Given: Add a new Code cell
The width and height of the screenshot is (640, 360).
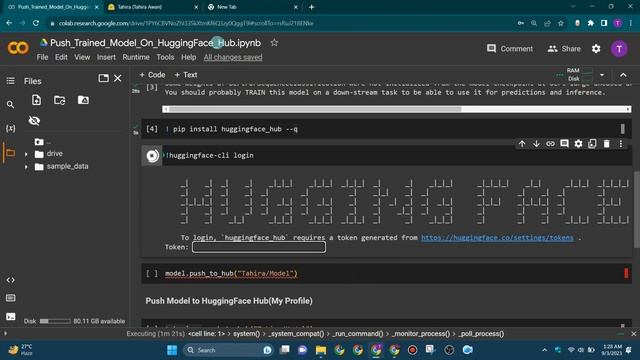Looking at the screenshot, I should click(x=152, y=75).
